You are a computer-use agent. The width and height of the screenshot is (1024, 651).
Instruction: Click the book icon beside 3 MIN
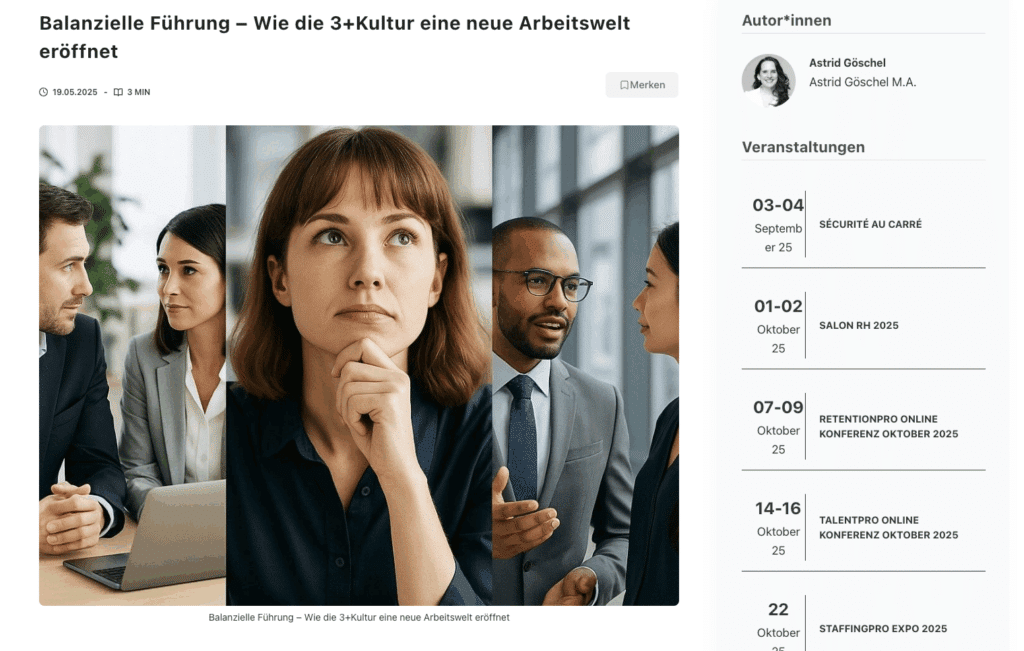pyautogui.click(x=118, y=92)
